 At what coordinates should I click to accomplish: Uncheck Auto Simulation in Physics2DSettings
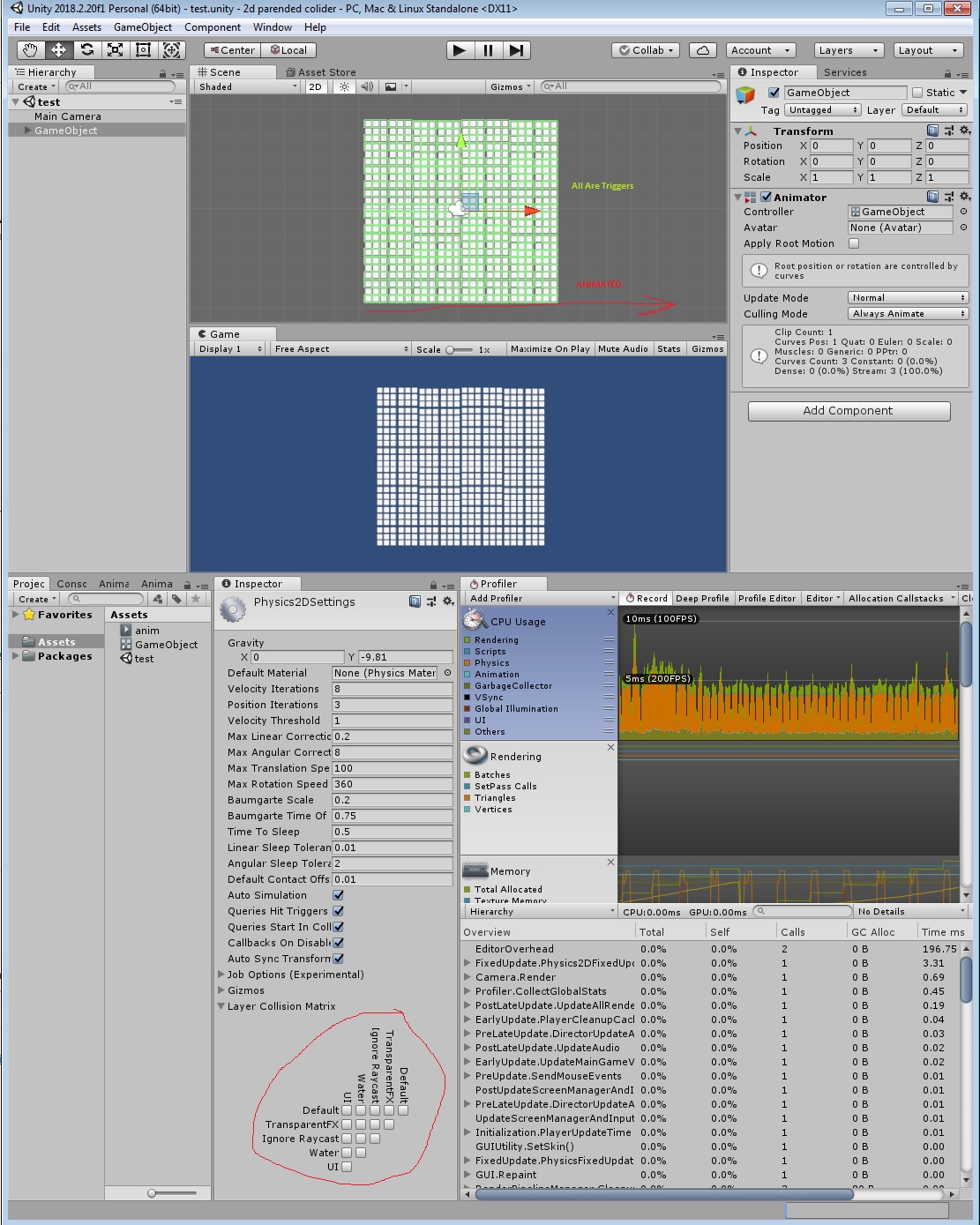(337, 894)
